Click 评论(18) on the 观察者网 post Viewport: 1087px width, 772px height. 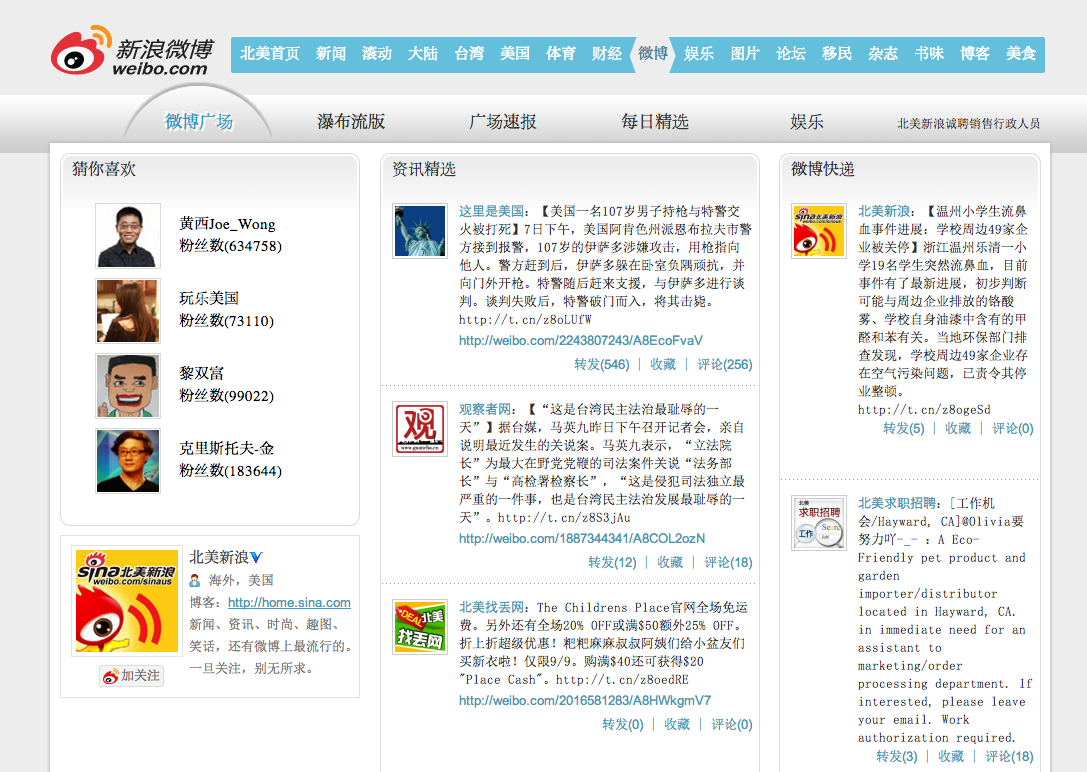coord(728,563)
